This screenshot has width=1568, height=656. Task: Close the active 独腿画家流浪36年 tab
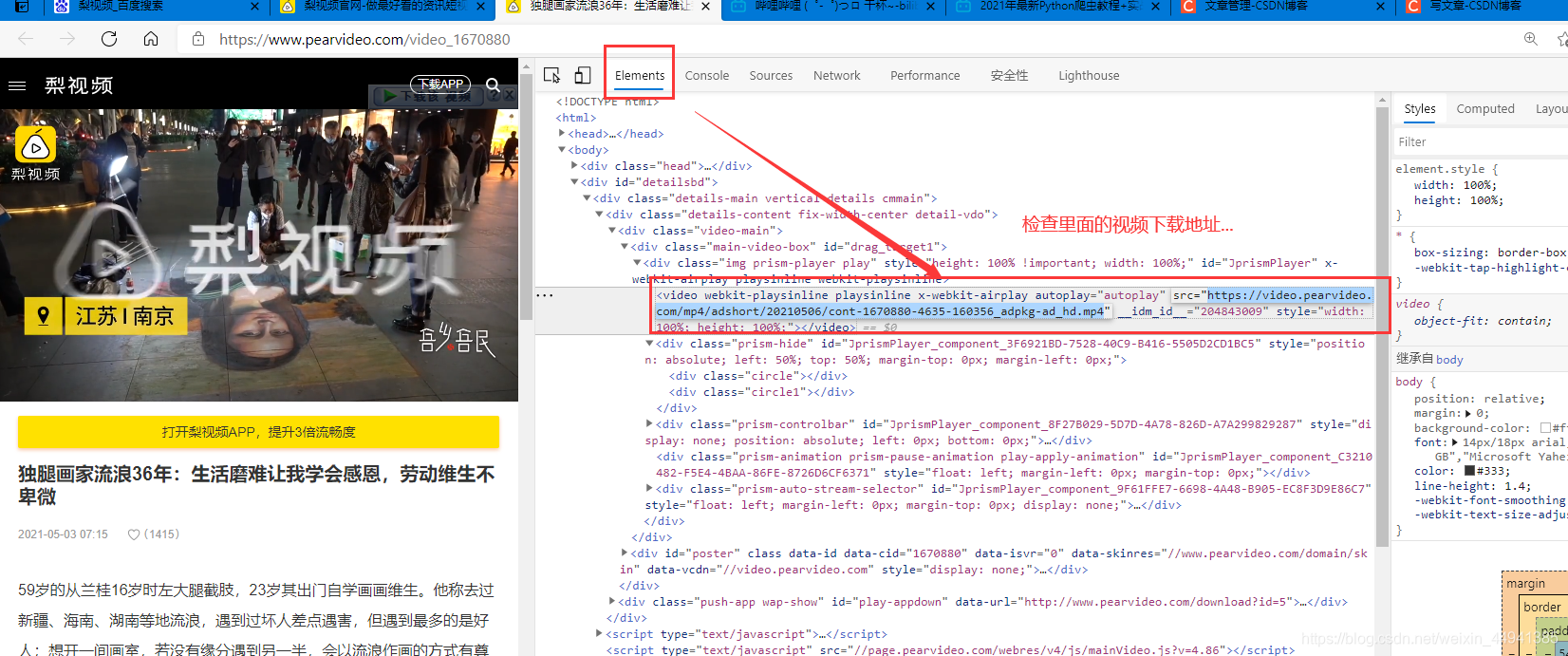705,7
